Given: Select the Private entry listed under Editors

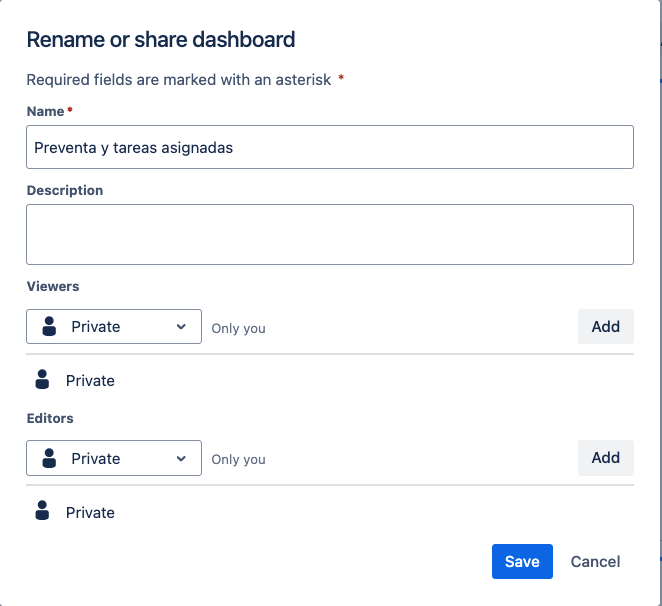Looking at the screenshot, I should (x=90, y=512).
